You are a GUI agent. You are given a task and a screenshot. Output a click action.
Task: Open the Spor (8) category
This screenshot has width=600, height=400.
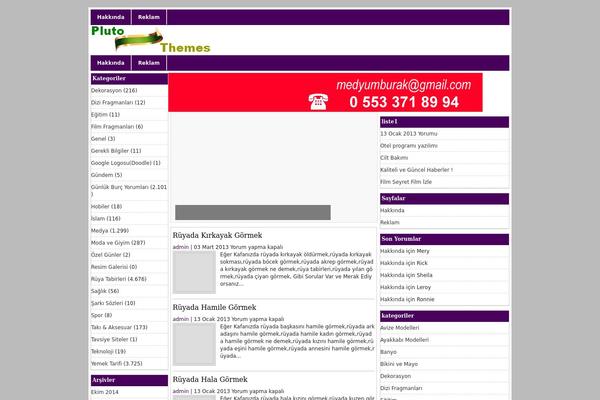(101, 315)
